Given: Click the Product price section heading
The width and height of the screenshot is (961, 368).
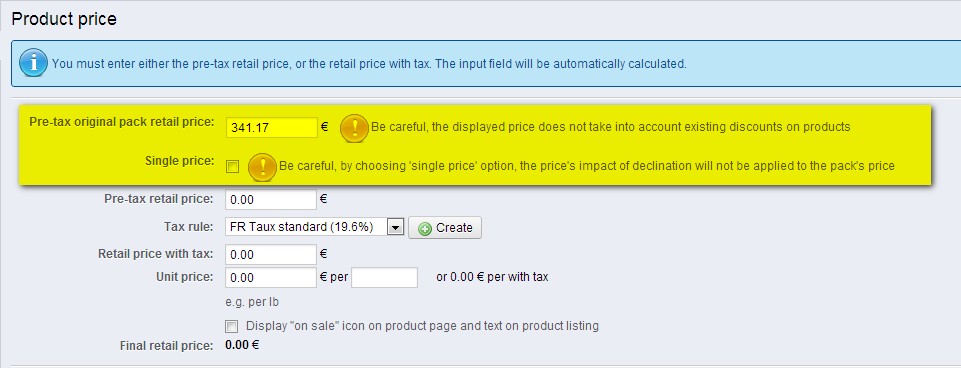Looking at the screenshot, I should pyautogui.click(x=64, y=19).
